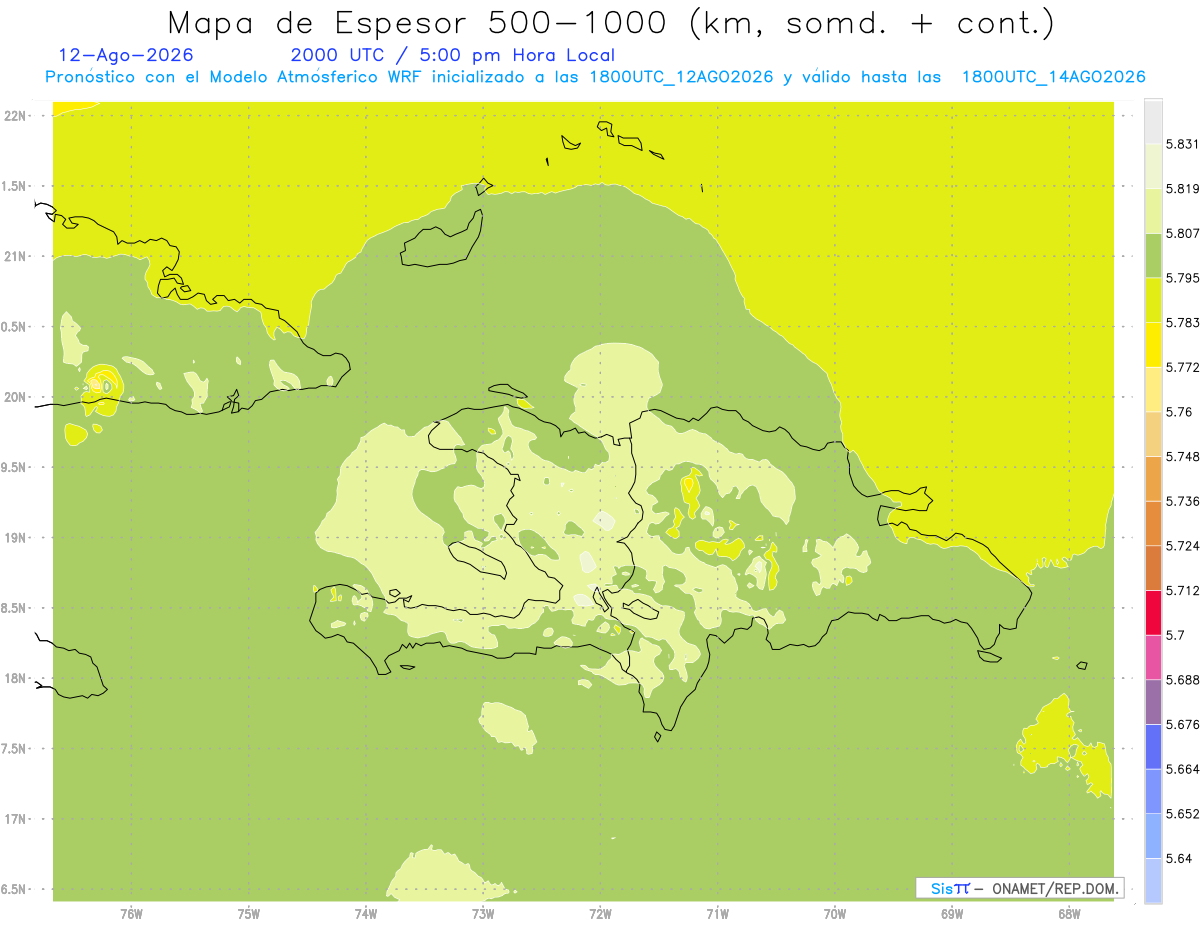Pick the bright yellow swatch between 5.772 and 5.783
Screen dimensions: 1200x927
coord(1153,345)
